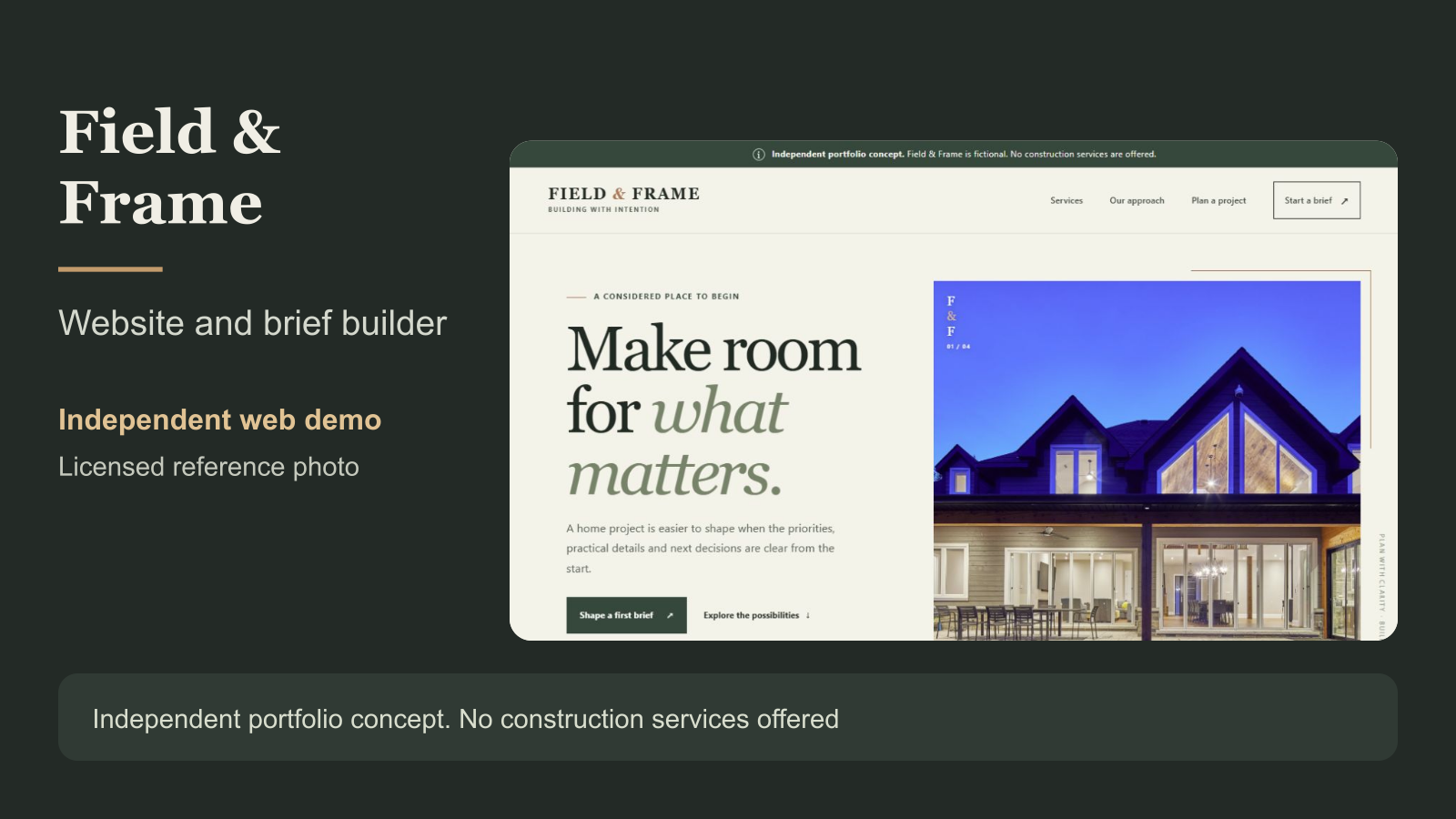Click the F & F monogram on the photo
Image resolution: width=1456 pixels, height=819 pixels.
(952, 317)
